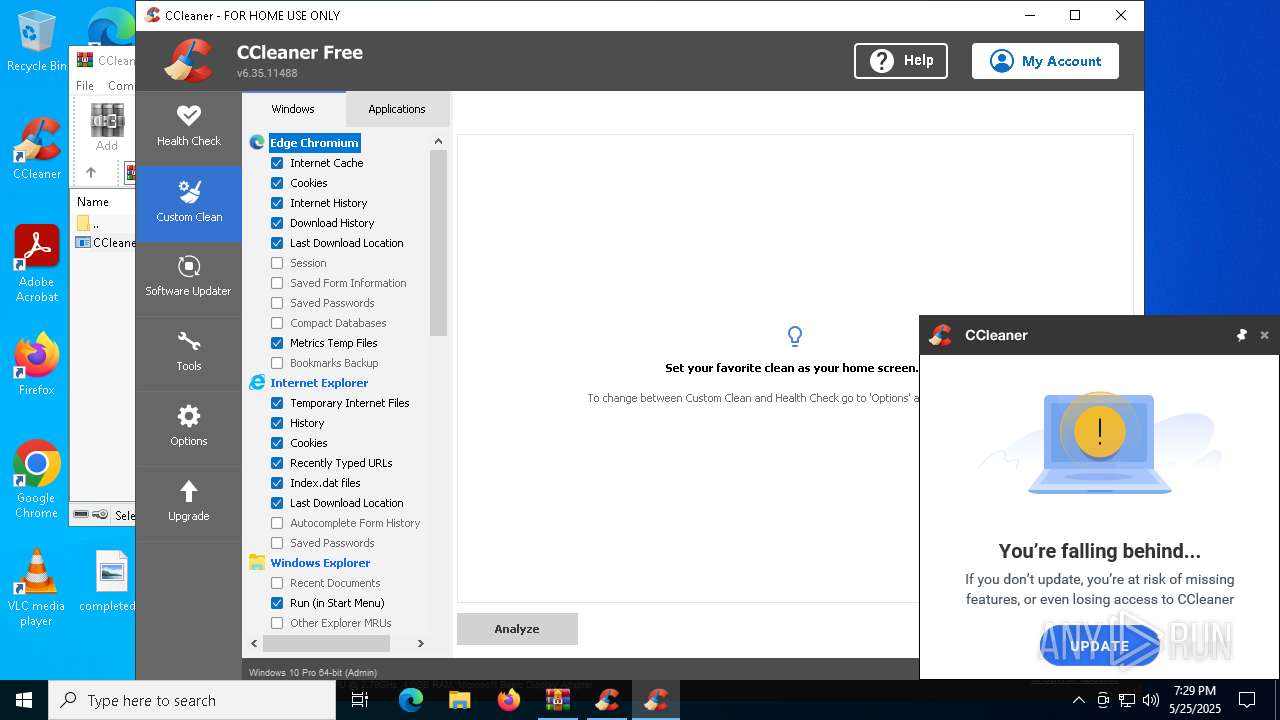This screenshot has height=720, width=1280.
Task: Open File Explorer from the taskbar
Action: (459, 700)
